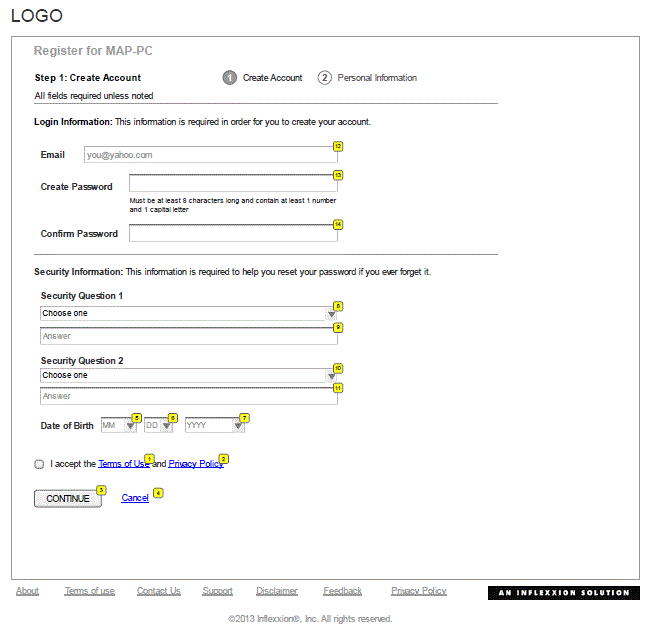The width and height of the screenshot is (658, 633).
Task: Open the About footer link
Action: (x=27, y=591)
